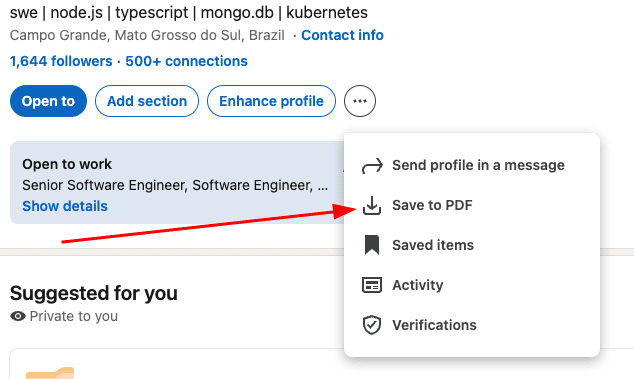
Task: View the 1,644 followers link
Action: click(x=61, y=61)
